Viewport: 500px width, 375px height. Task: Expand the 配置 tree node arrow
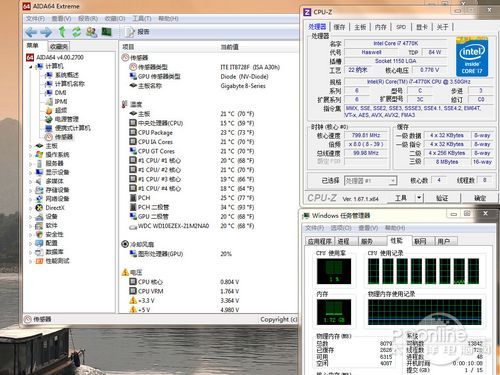tap(31, 243)
